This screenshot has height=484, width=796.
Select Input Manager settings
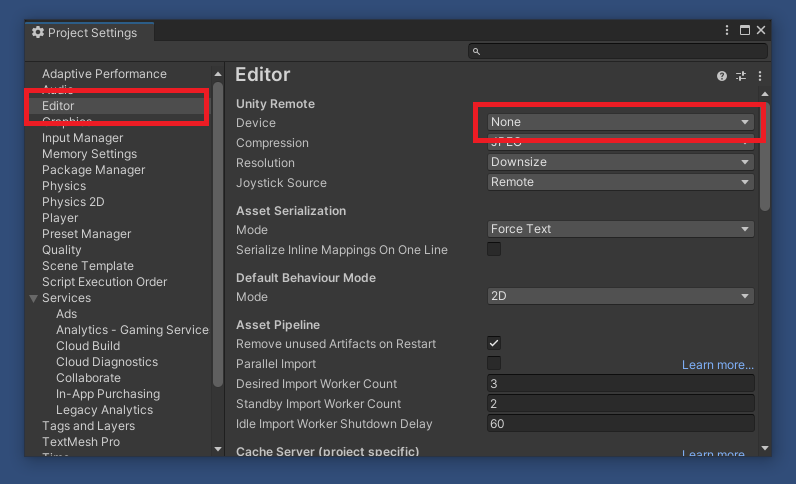point(82,138)
